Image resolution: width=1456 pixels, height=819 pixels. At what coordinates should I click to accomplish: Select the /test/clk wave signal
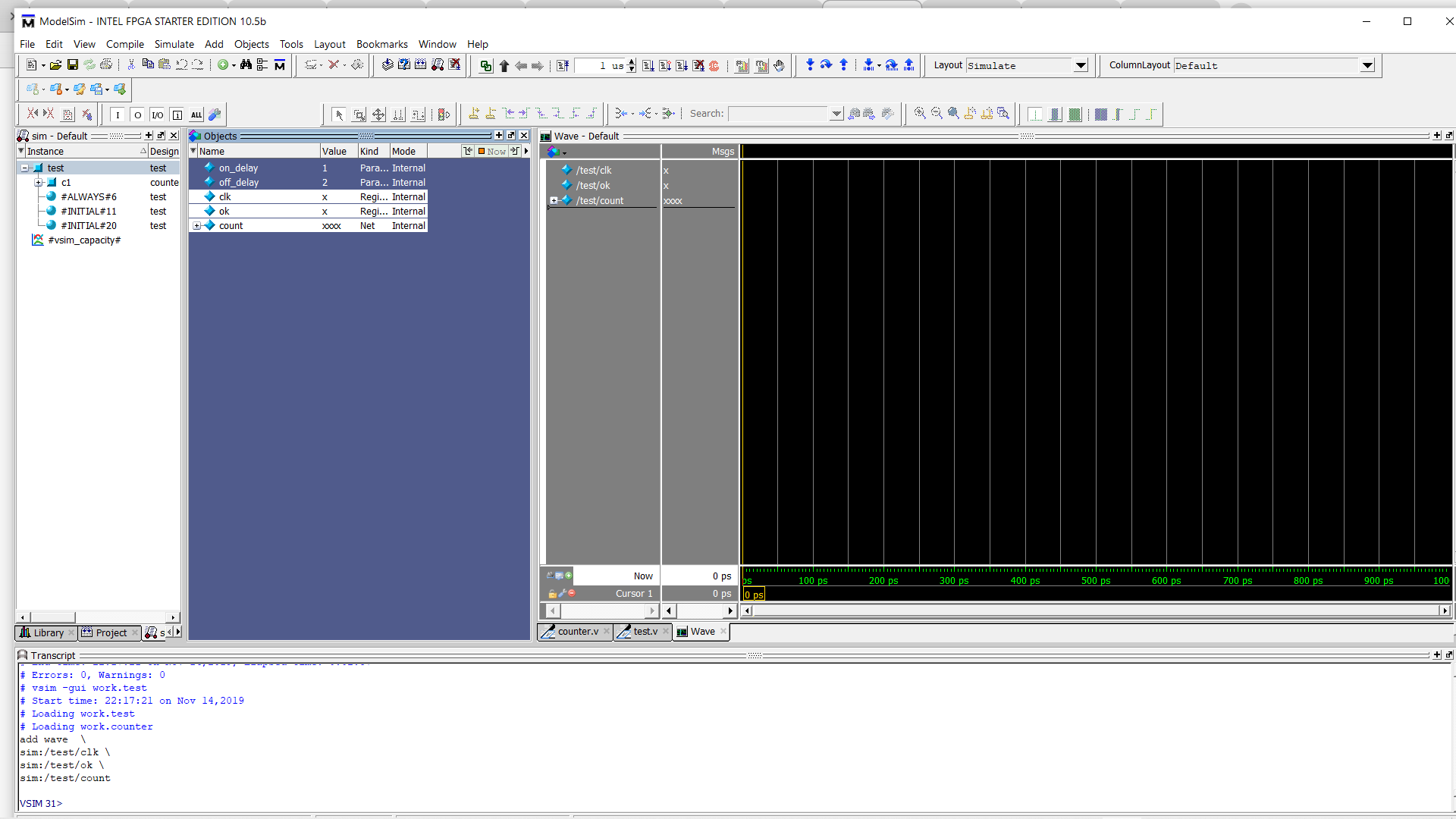point(593,171)
